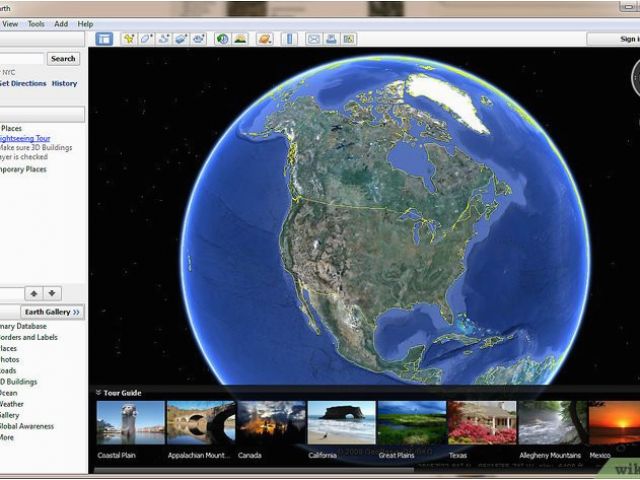The height and width of the screenshot is (480, 640).
Task: Select the Borders and Labels layer
Action: [x=29, y=337]
